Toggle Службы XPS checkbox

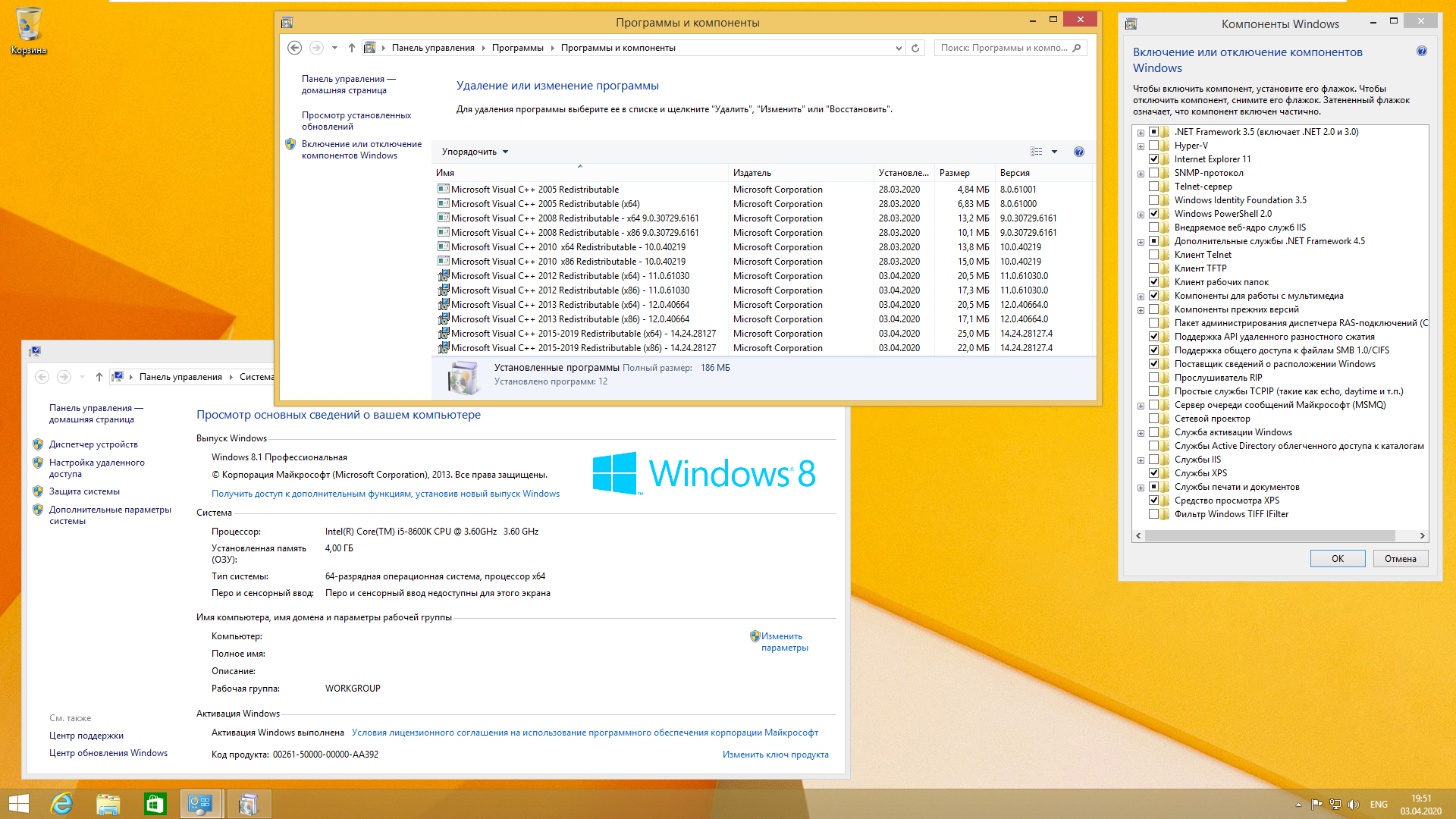point(1153,473)
